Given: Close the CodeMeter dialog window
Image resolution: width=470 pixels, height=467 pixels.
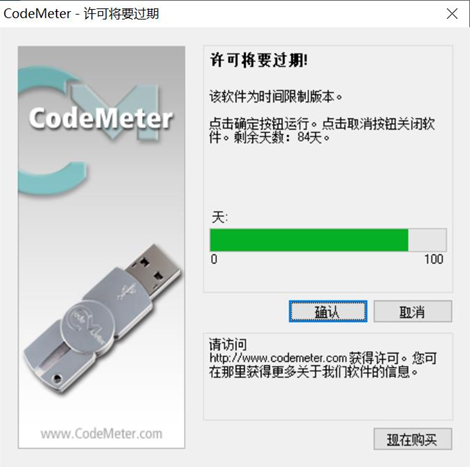Looking at the screenshot, I should (452, 14).
